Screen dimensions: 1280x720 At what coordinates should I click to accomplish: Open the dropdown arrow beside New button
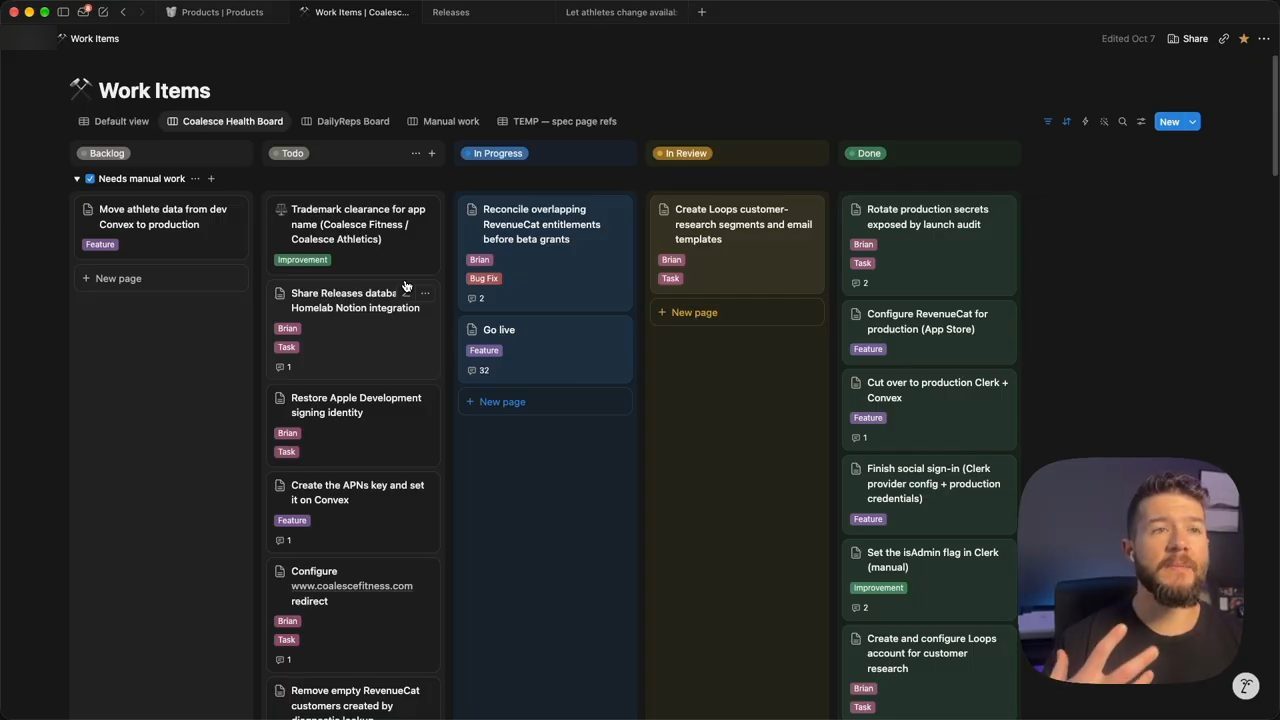tap(1192, 122)
